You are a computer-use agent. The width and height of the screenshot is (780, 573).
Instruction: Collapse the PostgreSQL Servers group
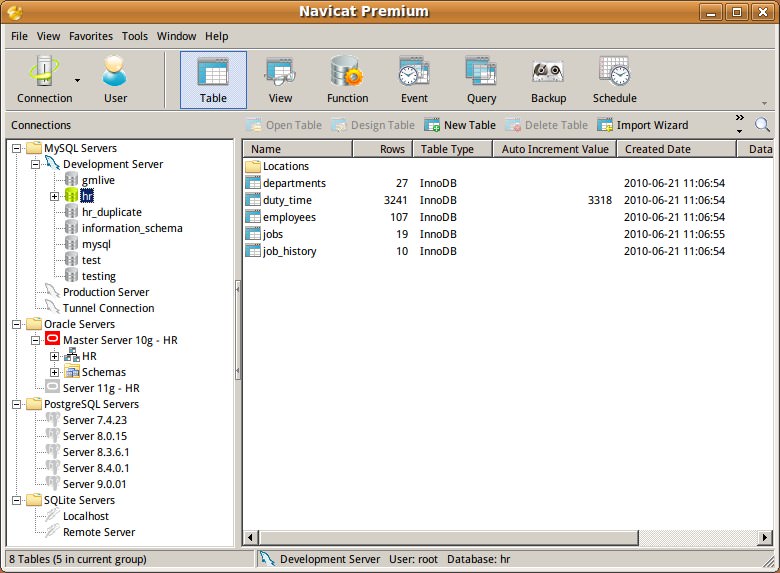16,404
